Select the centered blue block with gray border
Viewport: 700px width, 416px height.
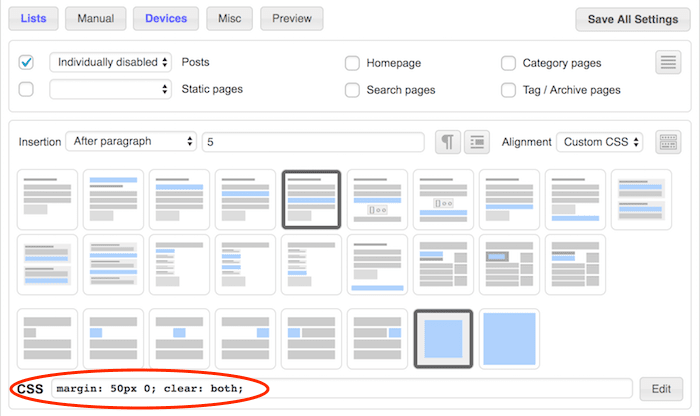tap(443, 338)
